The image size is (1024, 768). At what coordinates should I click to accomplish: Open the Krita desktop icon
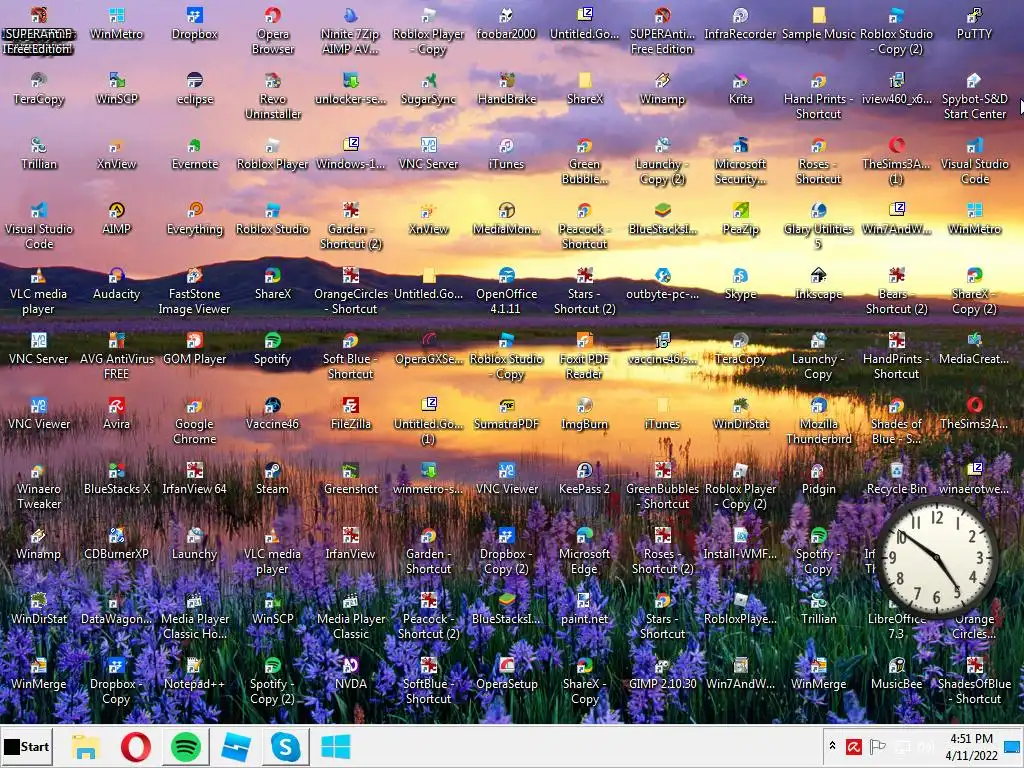point(740,89)
